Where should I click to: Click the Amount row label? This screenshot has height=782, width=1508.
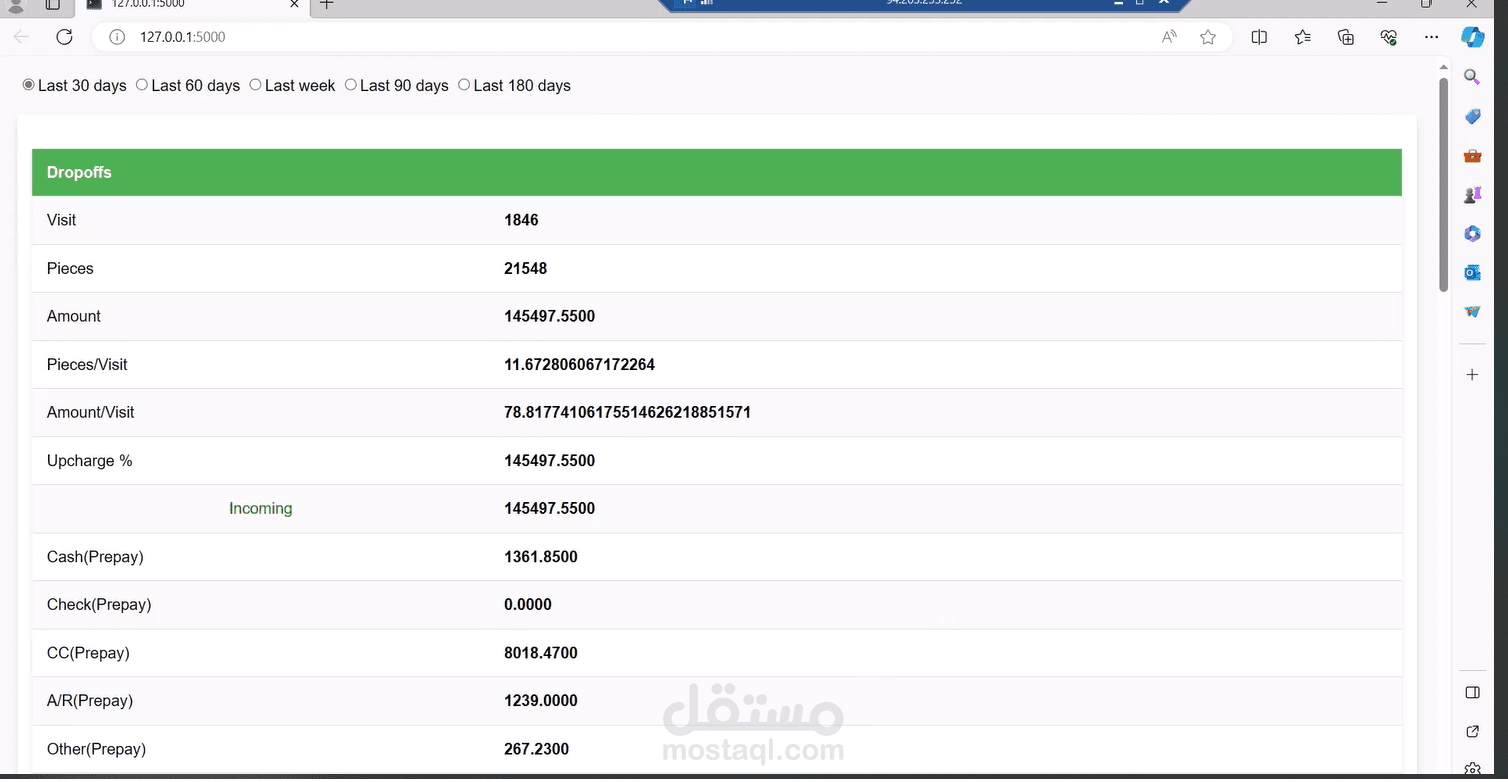(x=74, y=316)
